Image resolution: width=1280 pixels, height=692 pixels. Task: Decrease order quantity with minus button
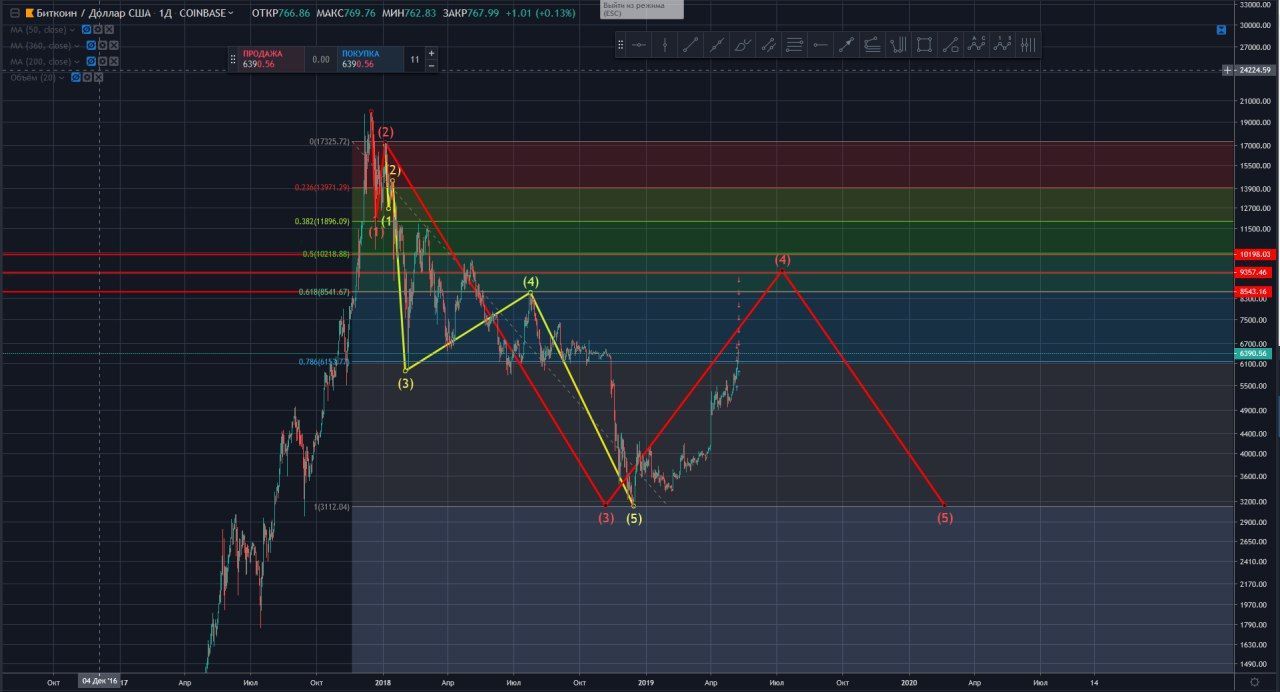tap(431, 65)
